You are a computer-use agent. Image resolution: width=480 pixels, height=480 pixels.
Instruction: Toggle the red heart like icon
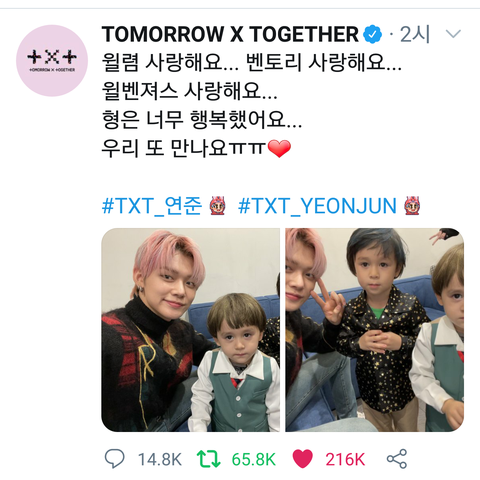[303, 459]
